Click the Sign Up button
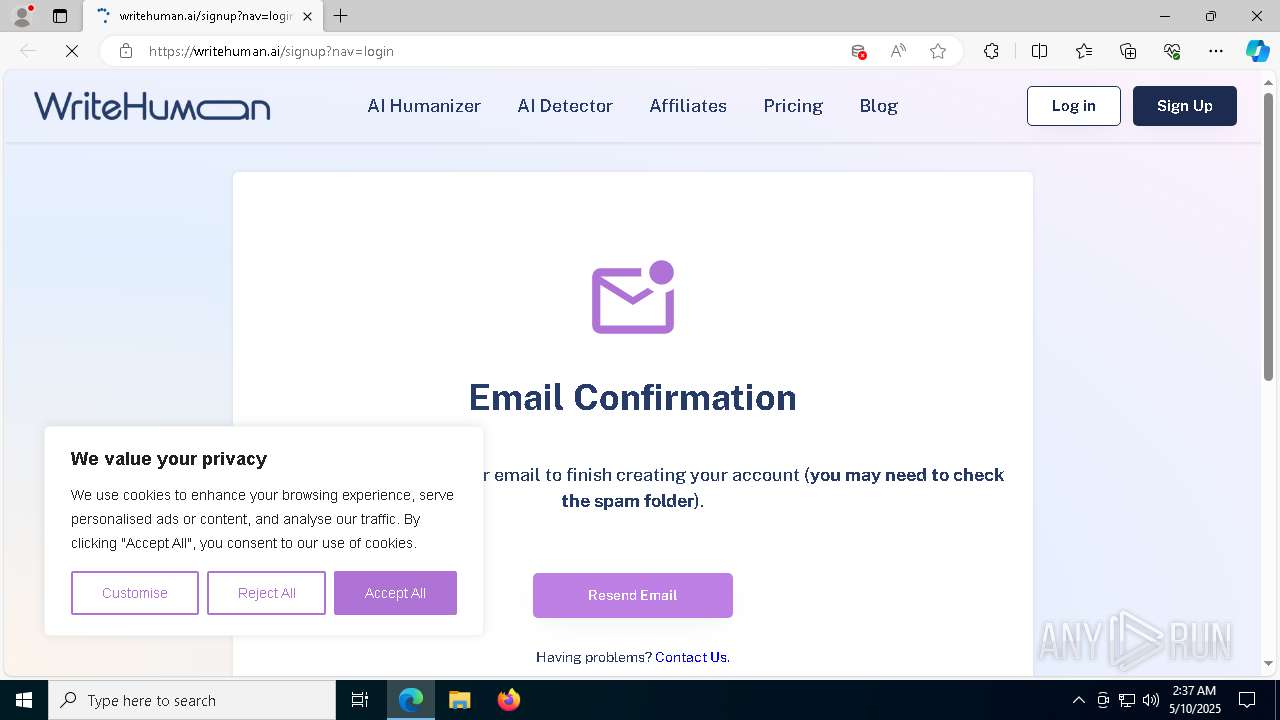The width and height of the screenshot is (1280, 720). [1185, 106]
